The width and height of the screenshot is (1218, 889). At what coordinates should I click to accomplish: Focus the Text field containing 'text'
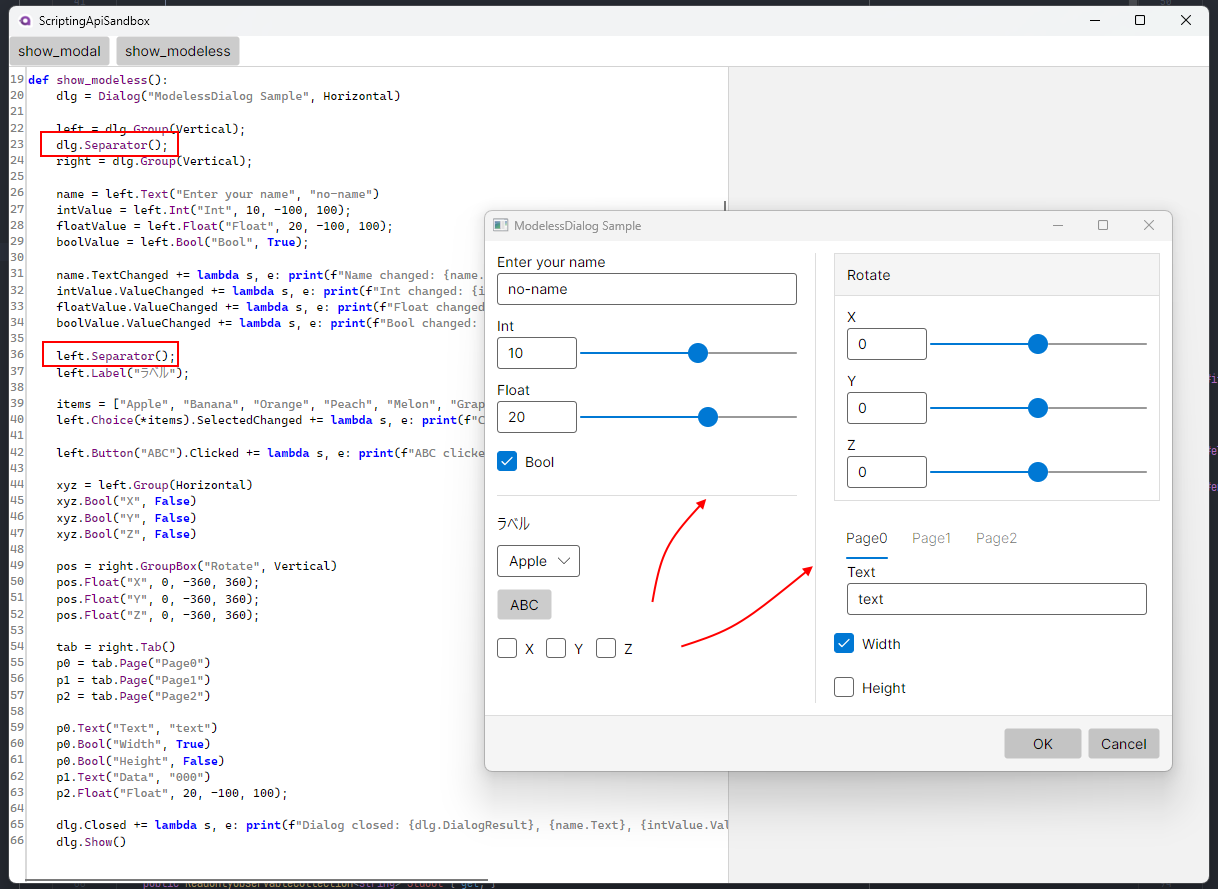pyautogui.click(x=996, y=599)
